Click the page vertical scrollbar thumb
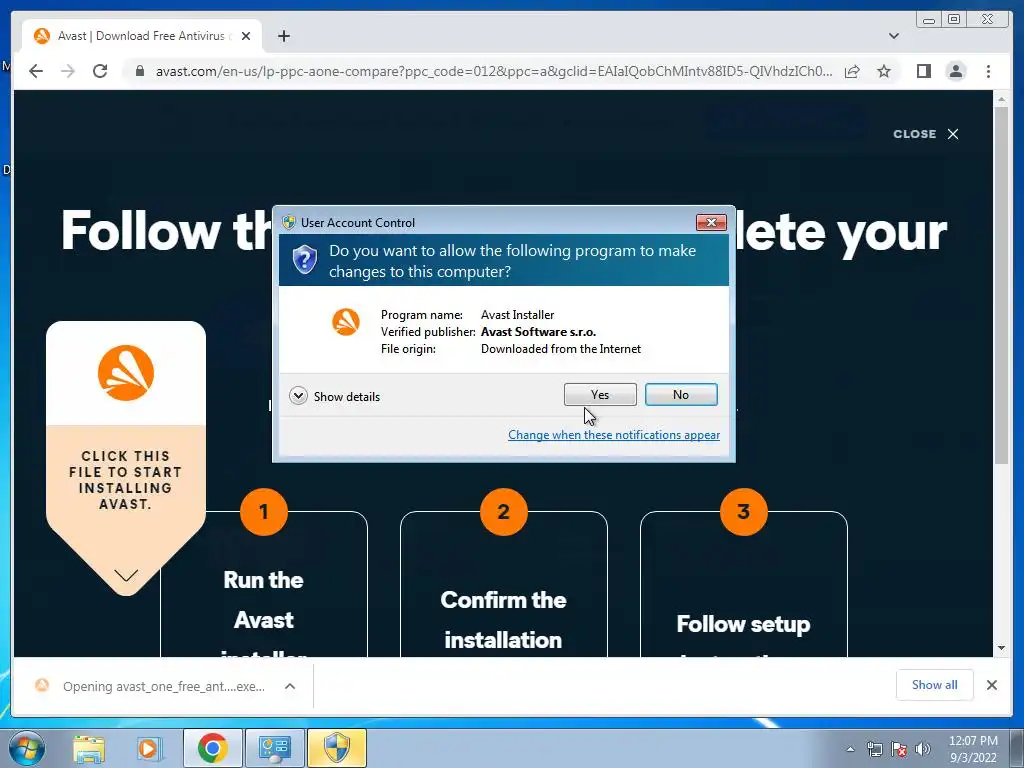 (x=1002, y=286)
